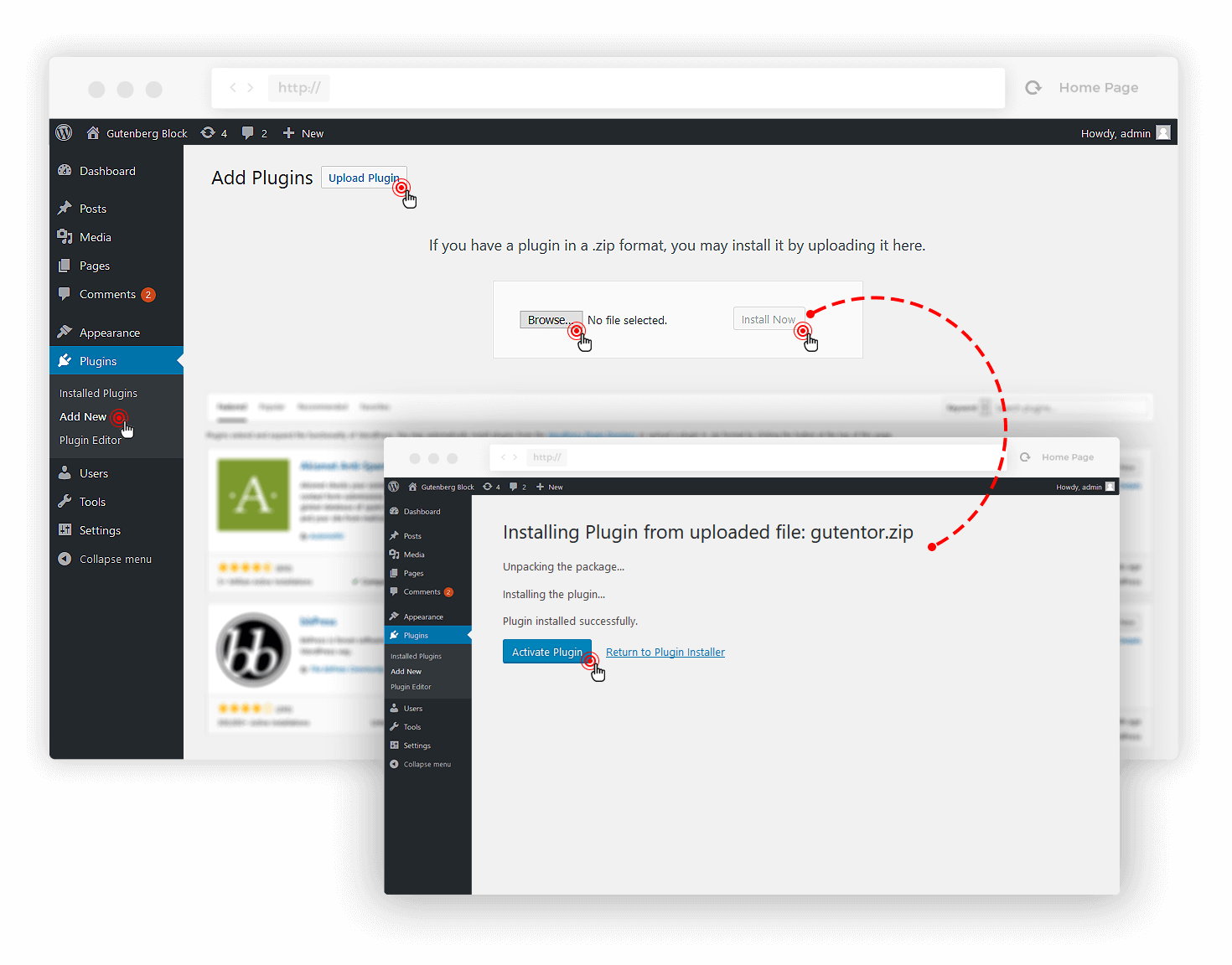Click 'Unpacking the package...' text
The height and width of the screenshot is (965, 1232).
(563, 566)
